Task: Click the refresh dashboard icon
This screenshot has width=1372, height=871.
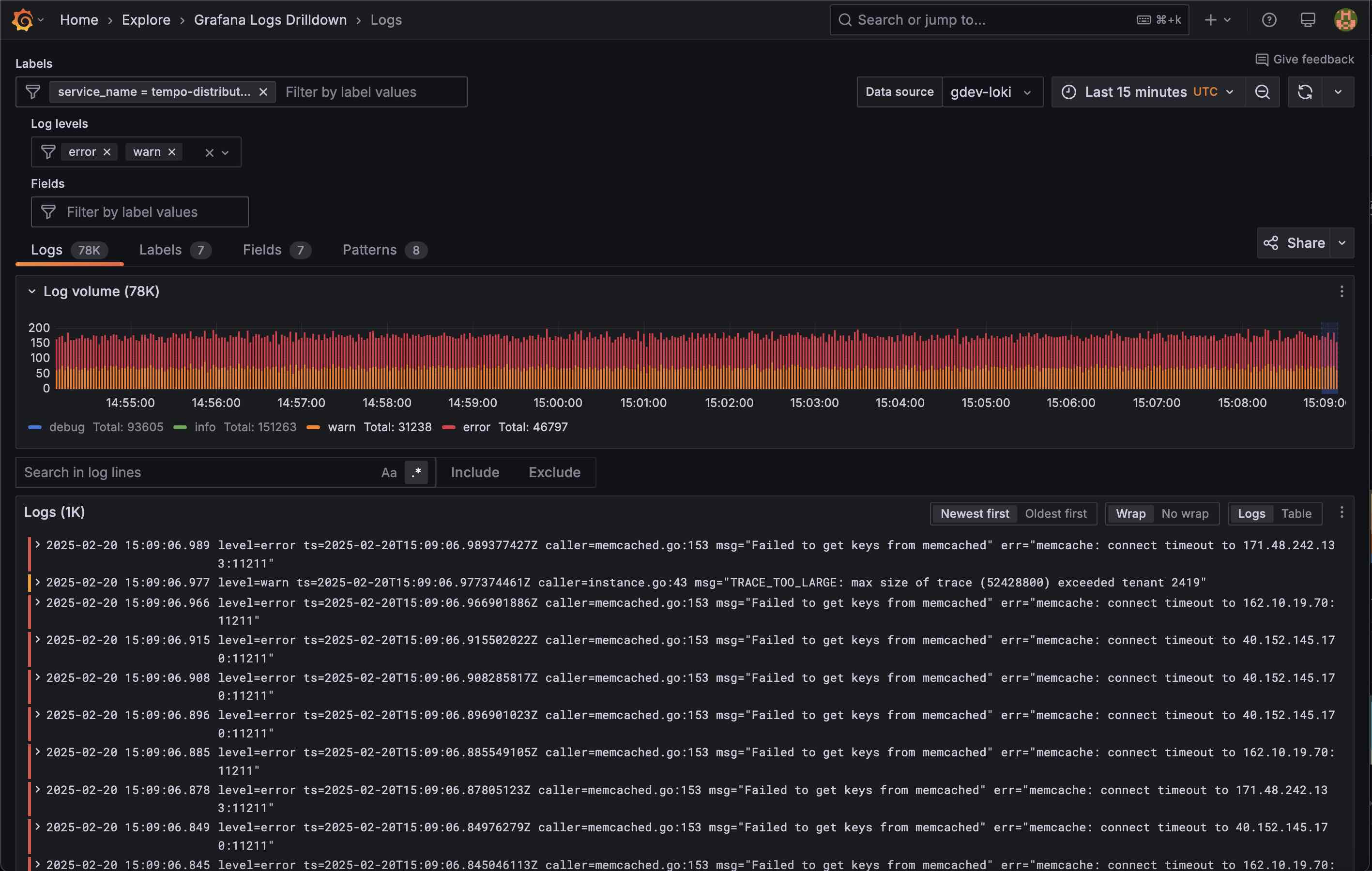Action: pyautogui.click(x=1305, y=92)
